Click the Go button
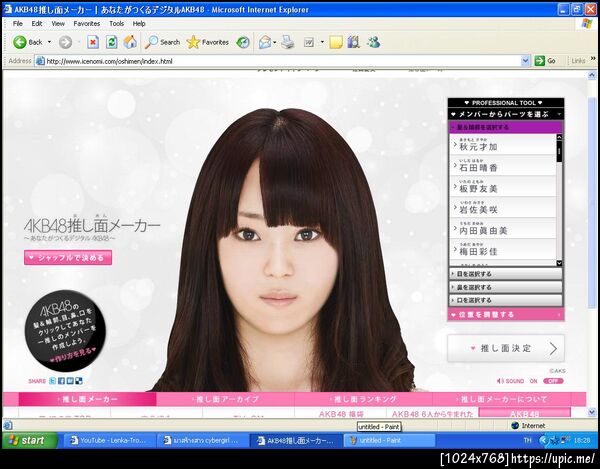Viewport: 600px width, 469px height. [x=545, y=60]
